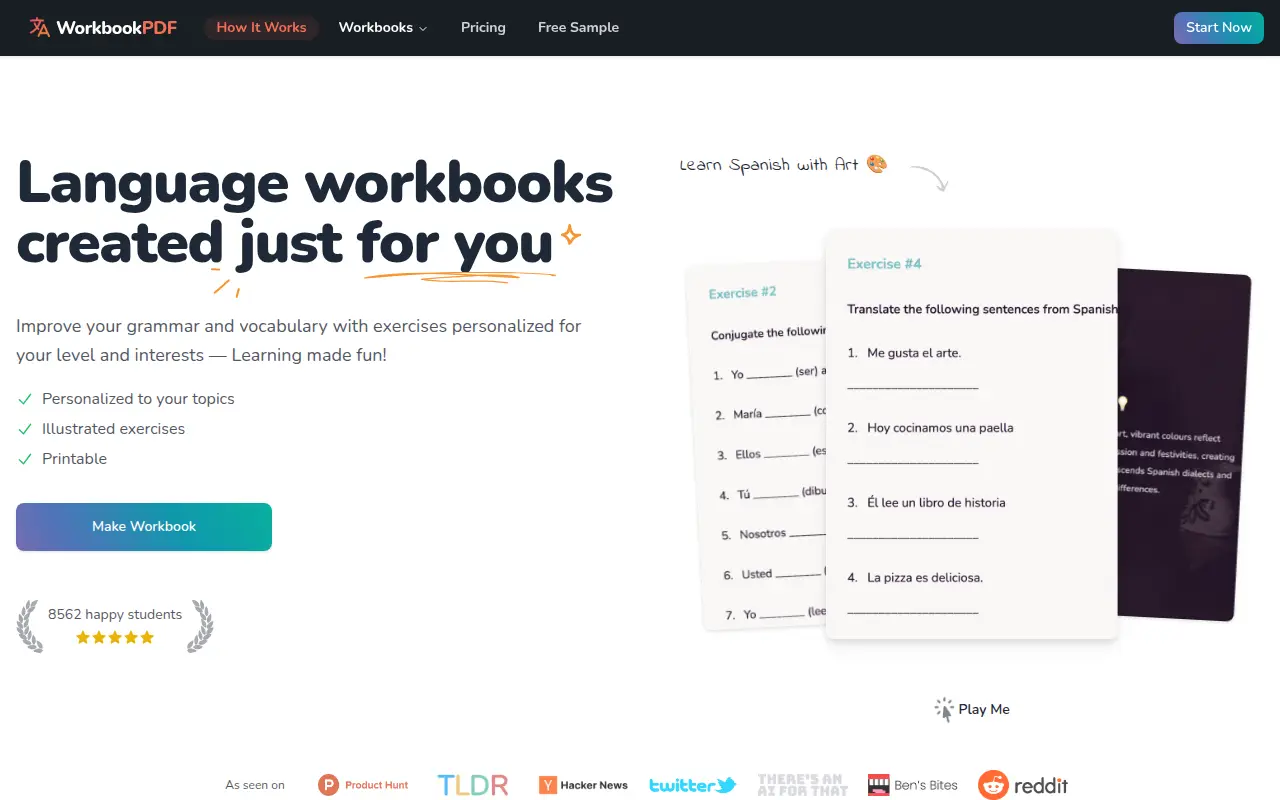Select the Exercise #2 card
1280x800 pixels.
click(x=755, y=446)
